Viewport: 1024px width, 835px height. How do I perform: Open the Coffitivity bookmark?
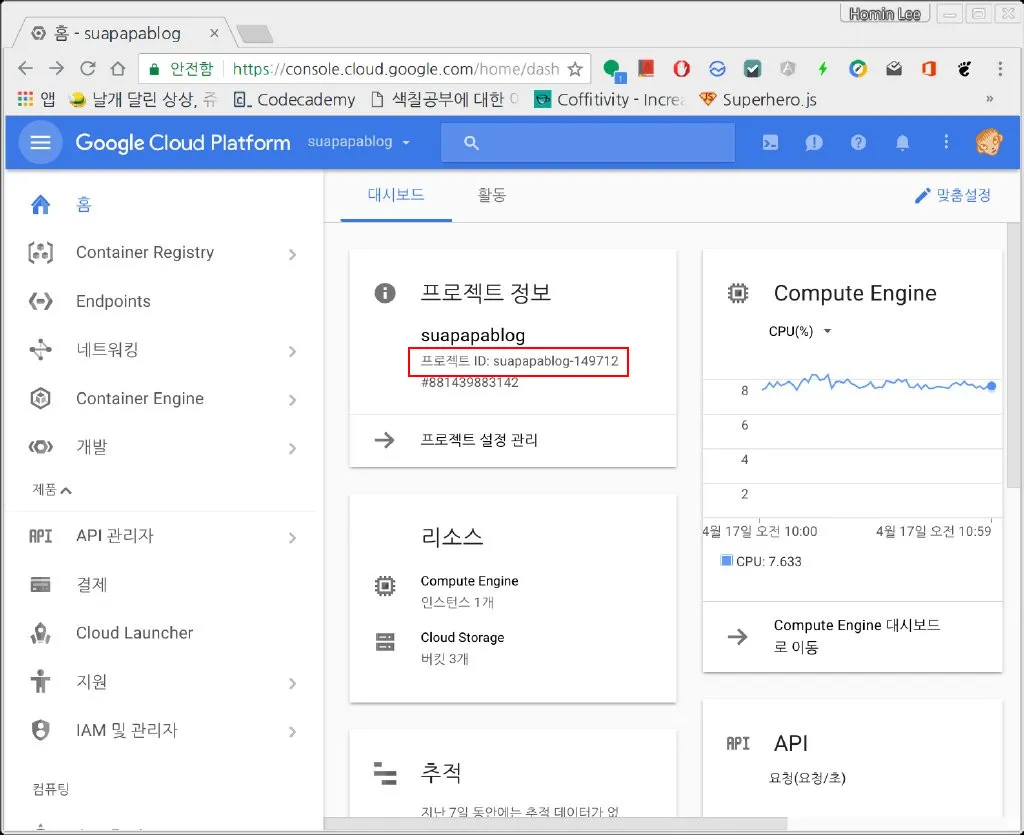[x=610, y=99]
